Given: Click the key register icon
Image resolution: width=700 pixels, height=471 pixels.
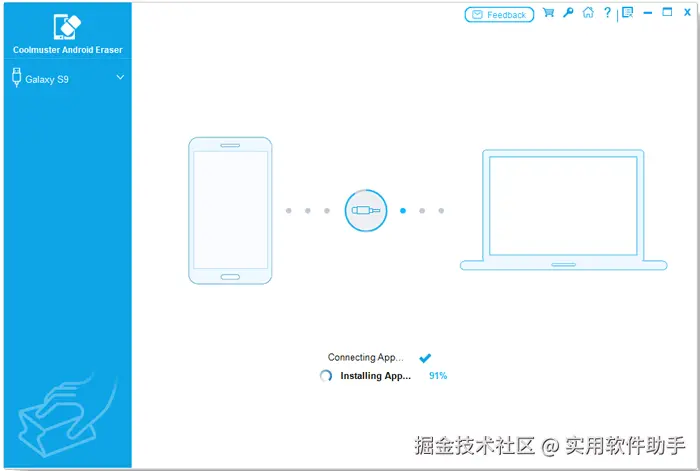Looking at the screenshot, I should point(568,13).
